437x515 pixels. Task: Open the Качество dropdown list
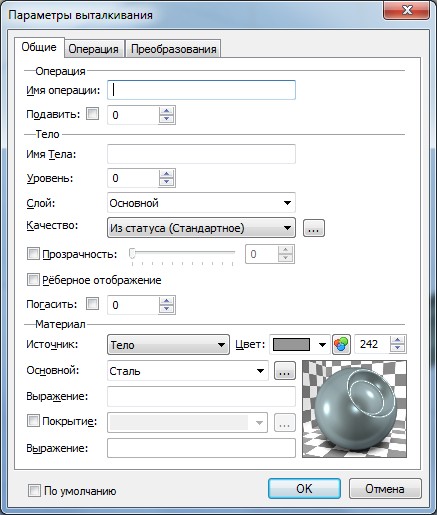[x=201, y=228]
